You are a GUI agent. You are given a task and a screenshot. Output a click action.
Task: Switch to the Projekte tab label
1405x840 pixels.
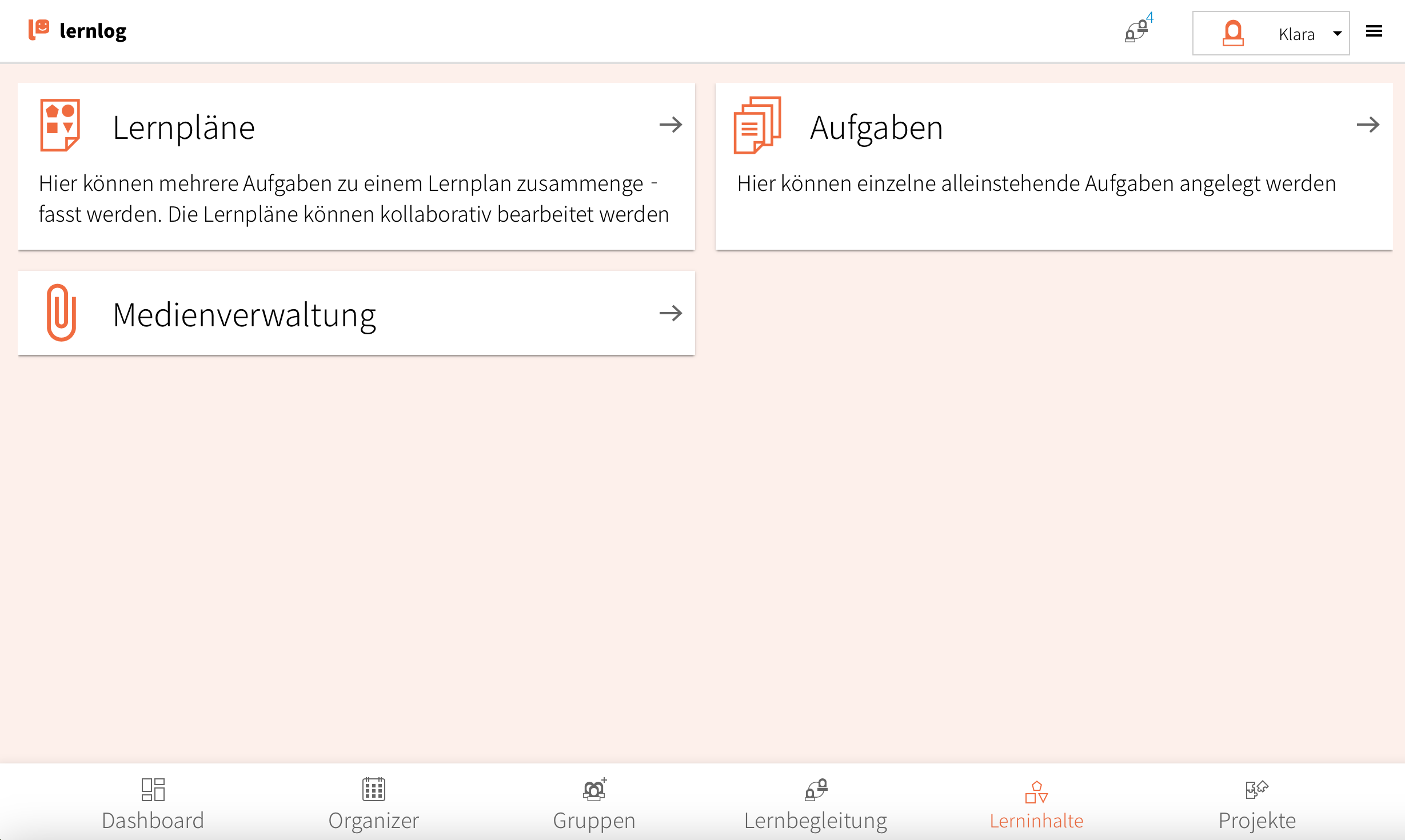pyautogui.click(x=1257, y=821)
